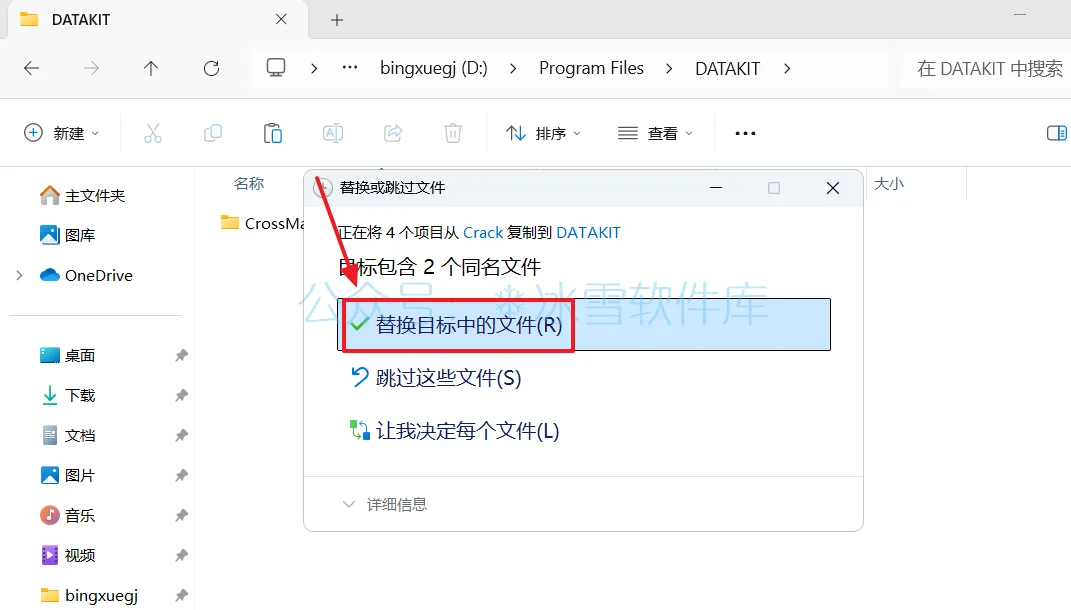This screenshot has width=1071, height=610.
Task: Unpin 图片 using its pin icon
Action: tap(181, 475)
